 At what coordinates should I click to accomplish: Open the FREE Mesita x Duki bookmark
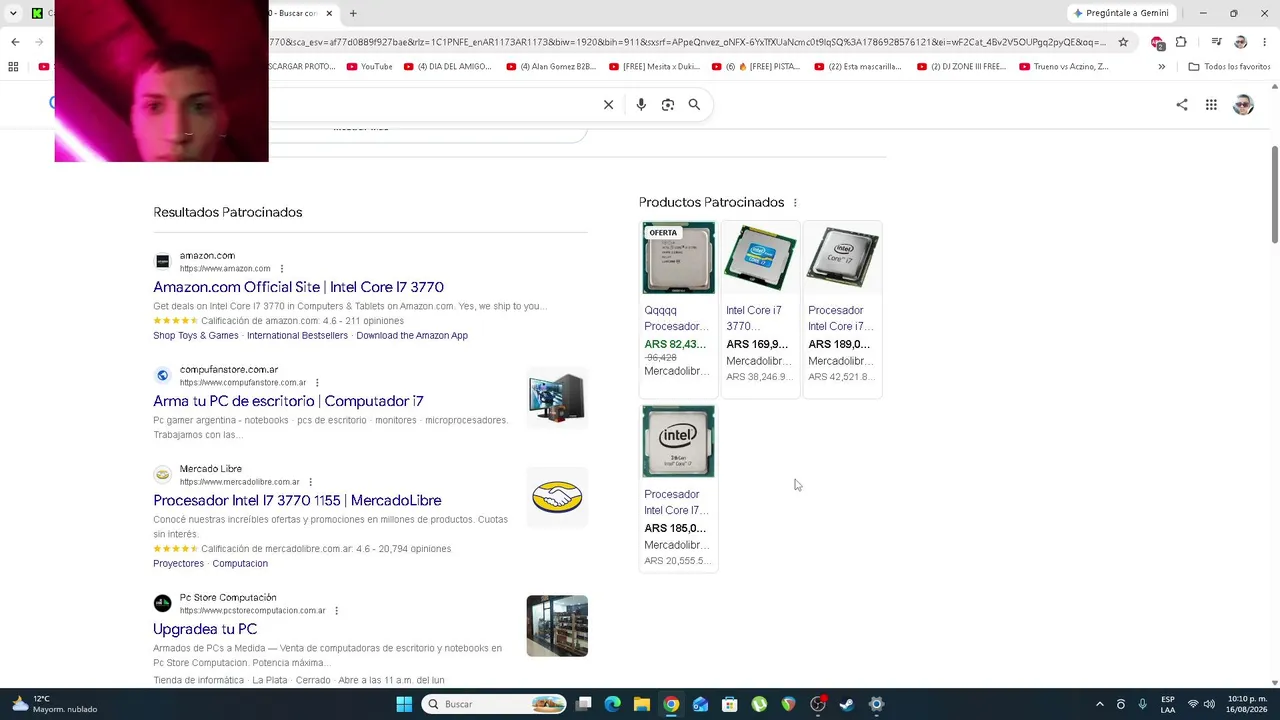tap(653, 67)
